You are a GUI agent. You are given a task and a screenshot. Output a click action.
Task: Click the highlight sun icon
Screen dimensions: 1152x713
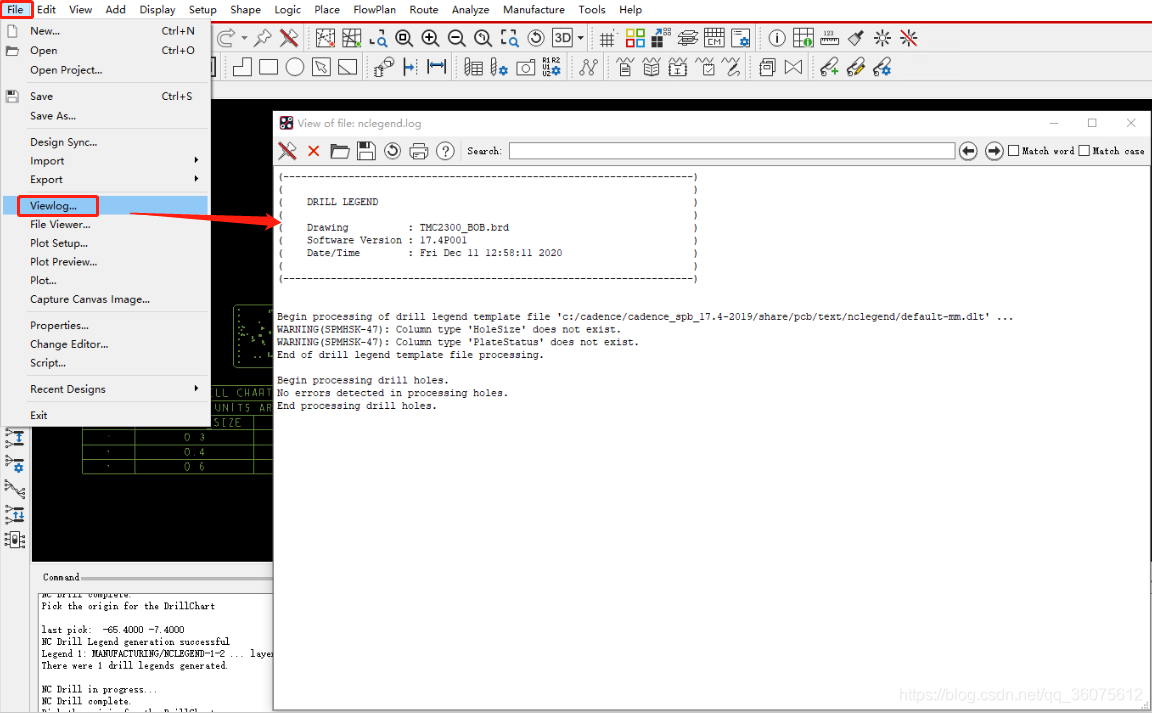pyautogui.click(x=882, y=38)
